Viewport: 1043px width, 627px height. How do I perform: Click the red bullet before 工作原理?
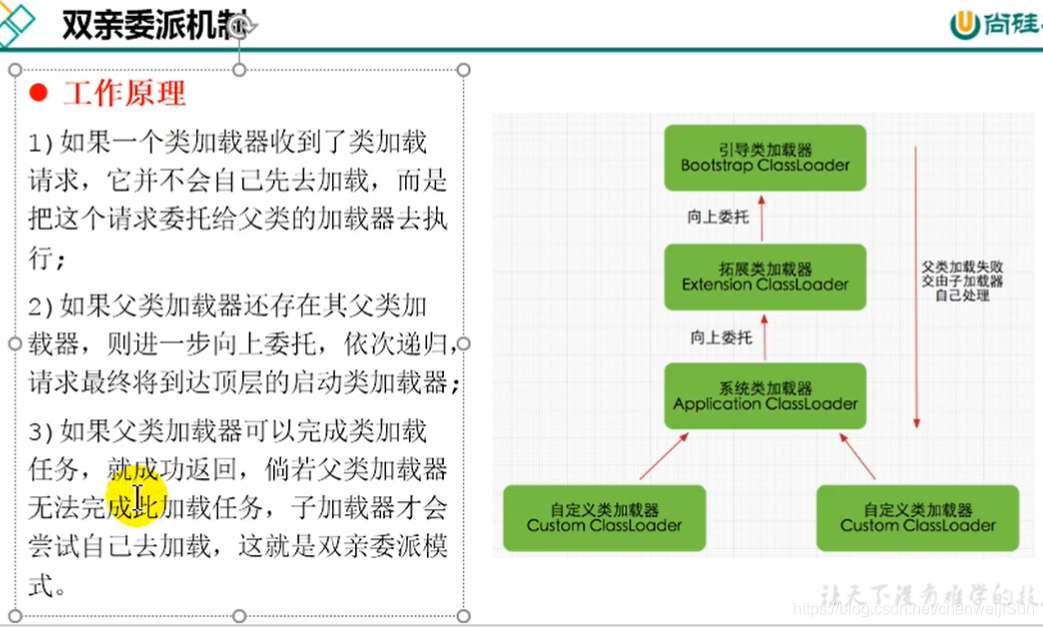(x=39, y=92)
